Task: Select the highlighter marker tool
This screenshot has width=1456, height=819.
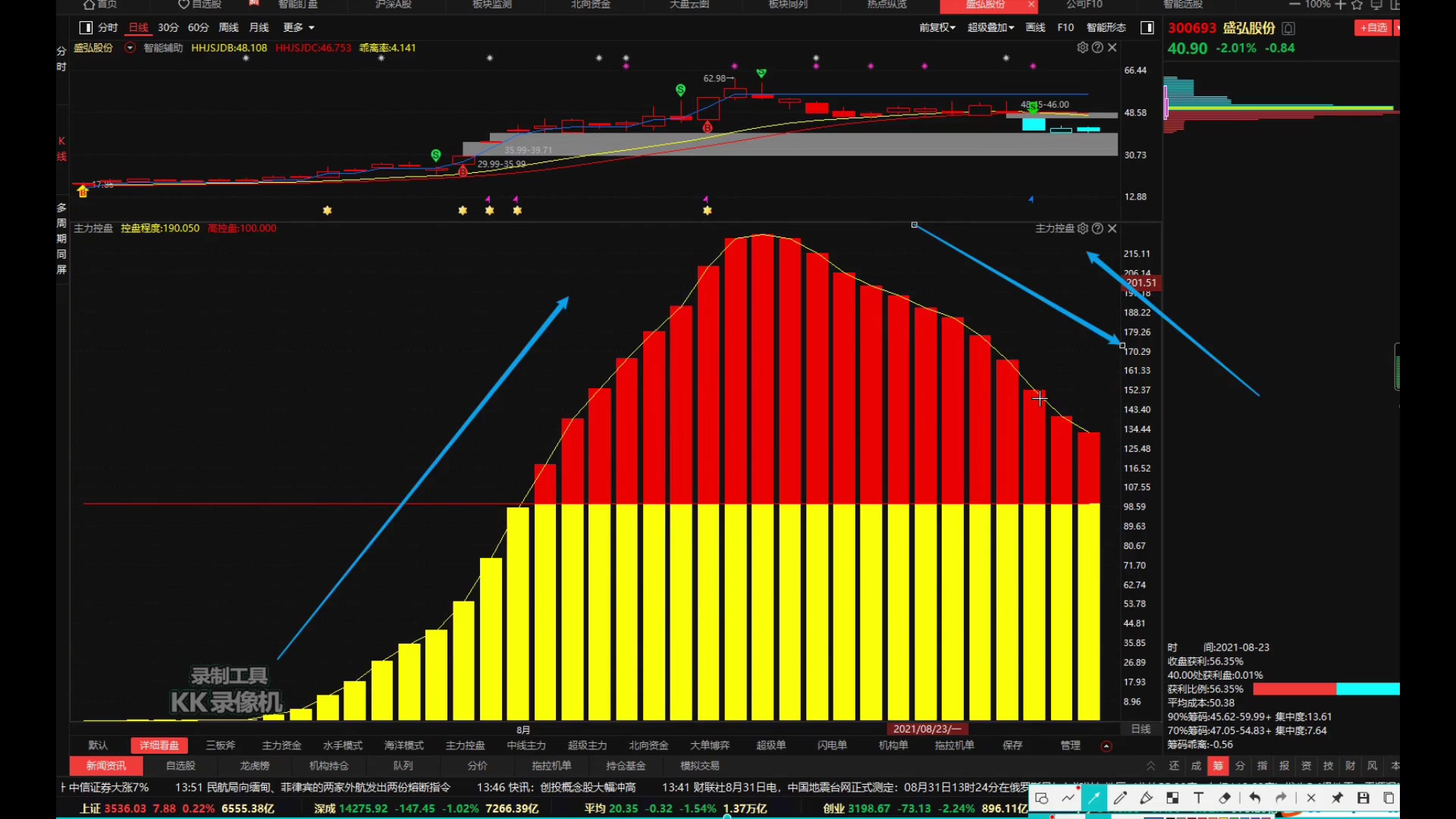Action: (1146, 798)
